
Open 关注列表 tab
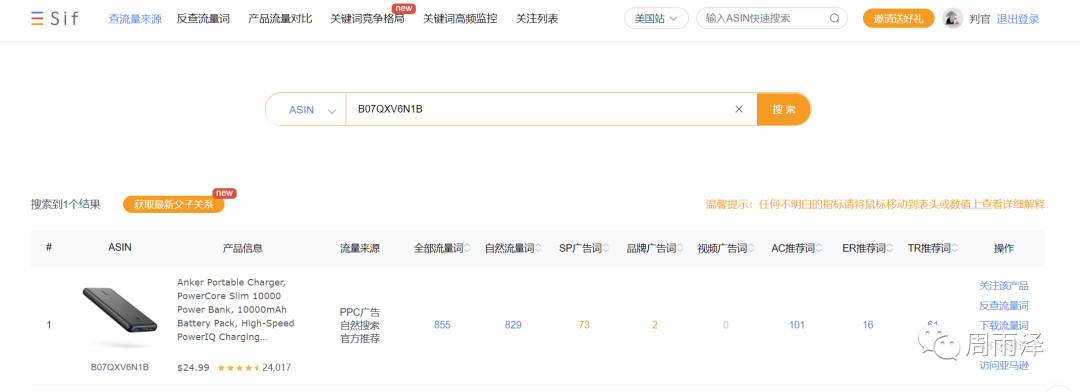tap(537, 19)
